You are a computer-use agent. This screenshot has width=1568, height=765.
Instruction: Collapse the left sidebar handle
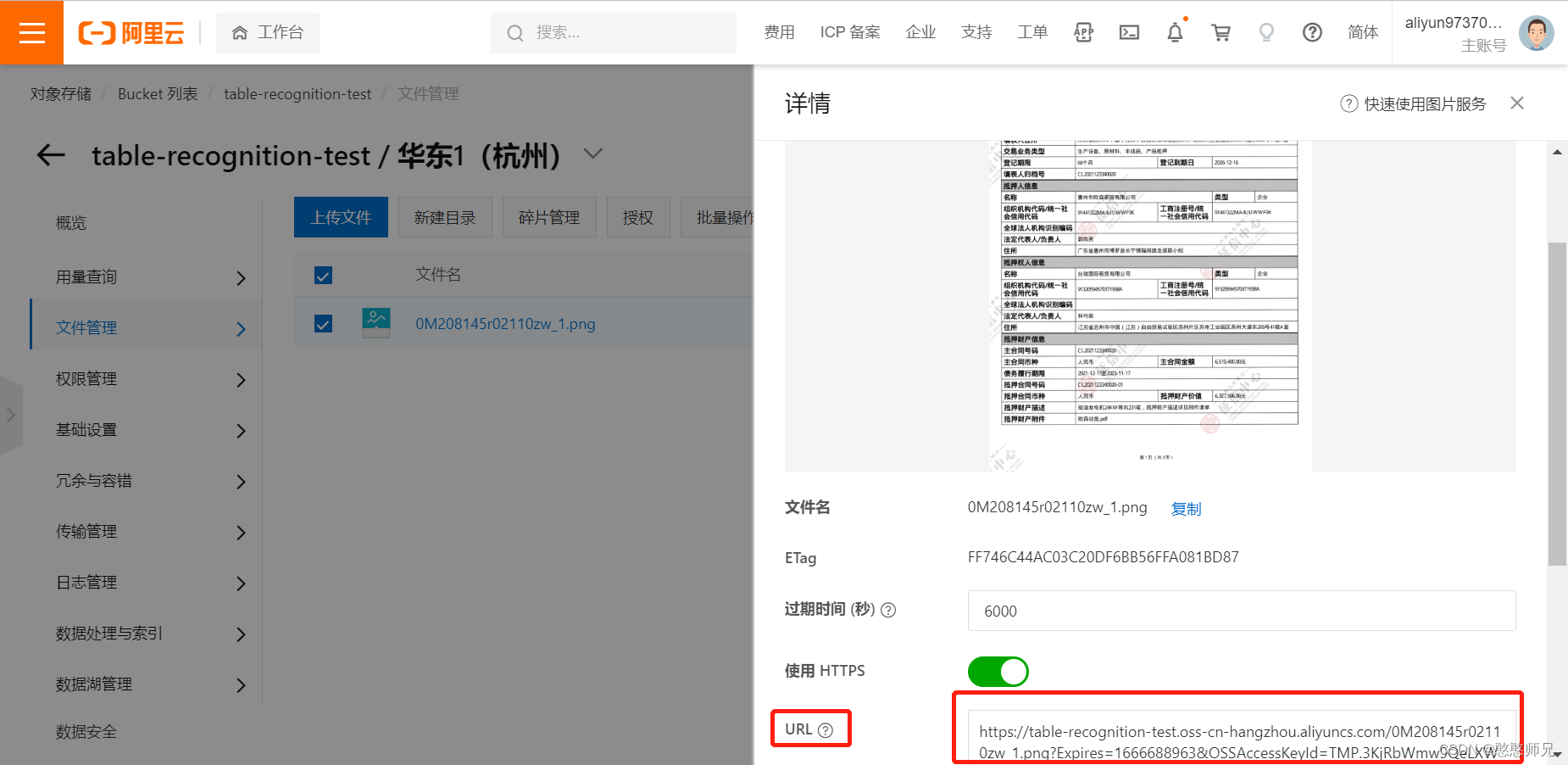tap(10, 415)
